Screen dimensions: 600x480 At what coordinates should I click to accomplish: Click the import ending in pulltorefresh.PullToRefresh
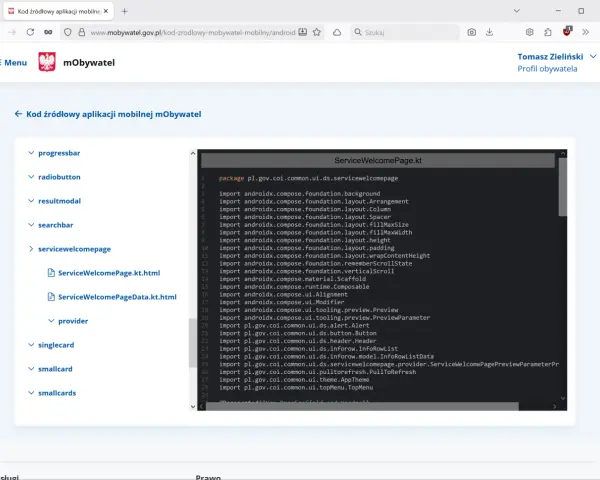(318, 372)
